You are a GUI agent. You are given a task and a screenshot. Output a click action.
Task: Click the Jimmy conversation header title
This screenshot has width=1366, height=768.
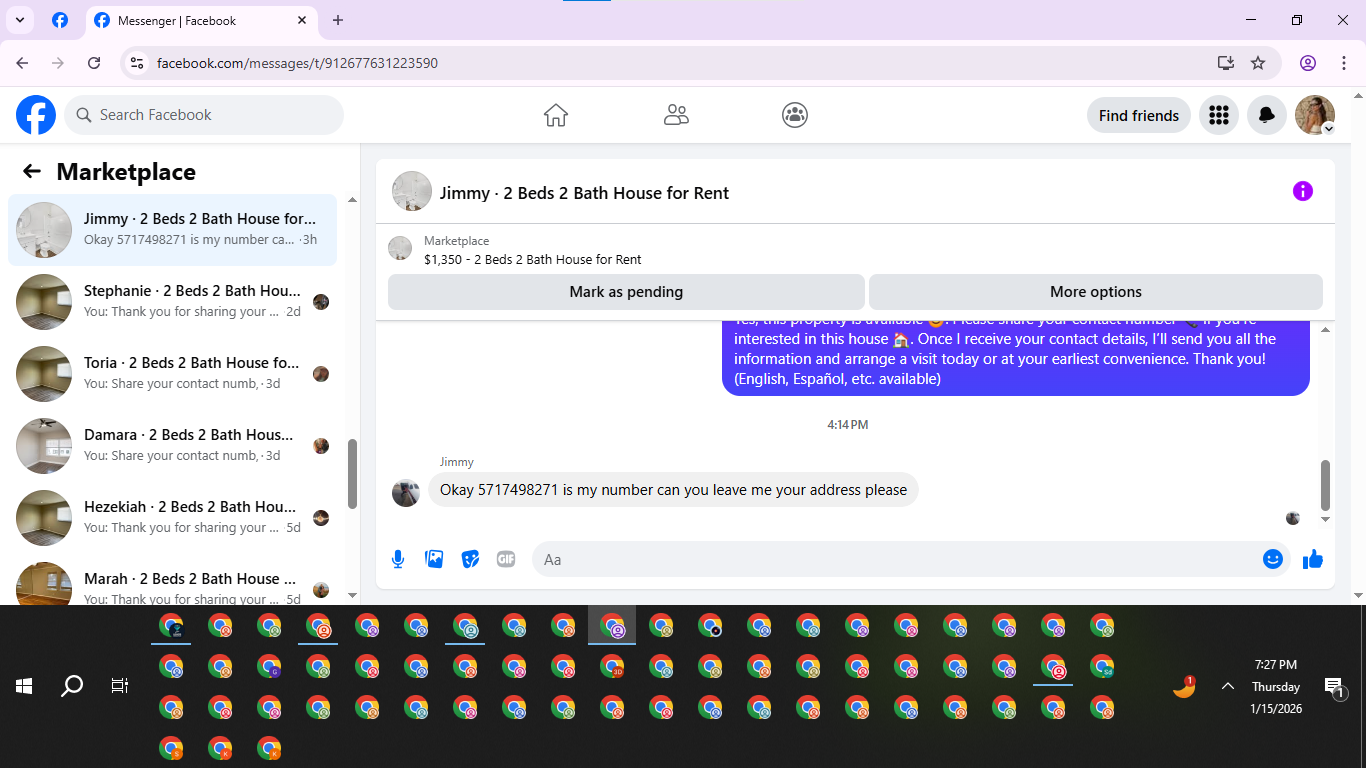[584, 193]
